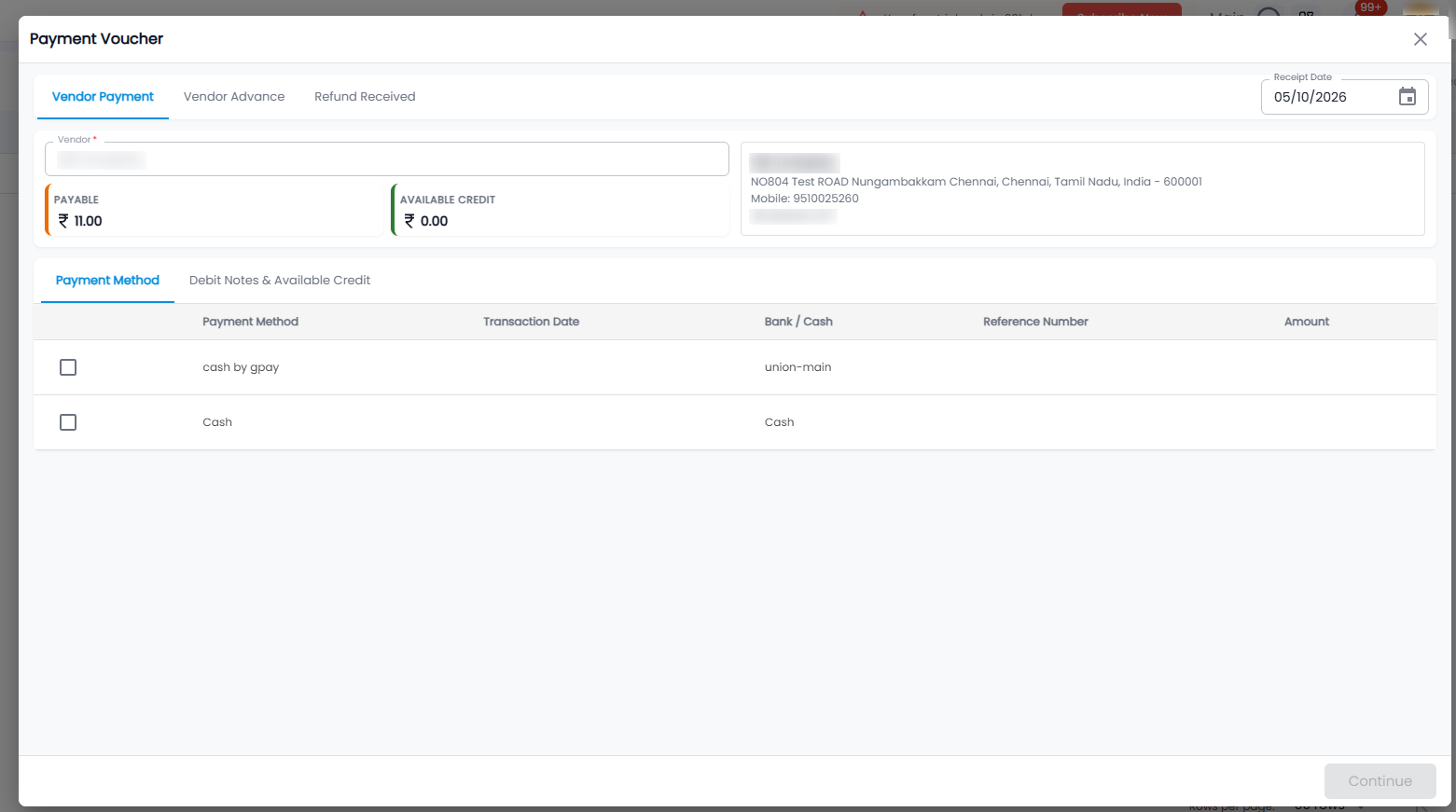Click the union-main bank entry
The image size is (1456, 812).
[x=797, y=367]
